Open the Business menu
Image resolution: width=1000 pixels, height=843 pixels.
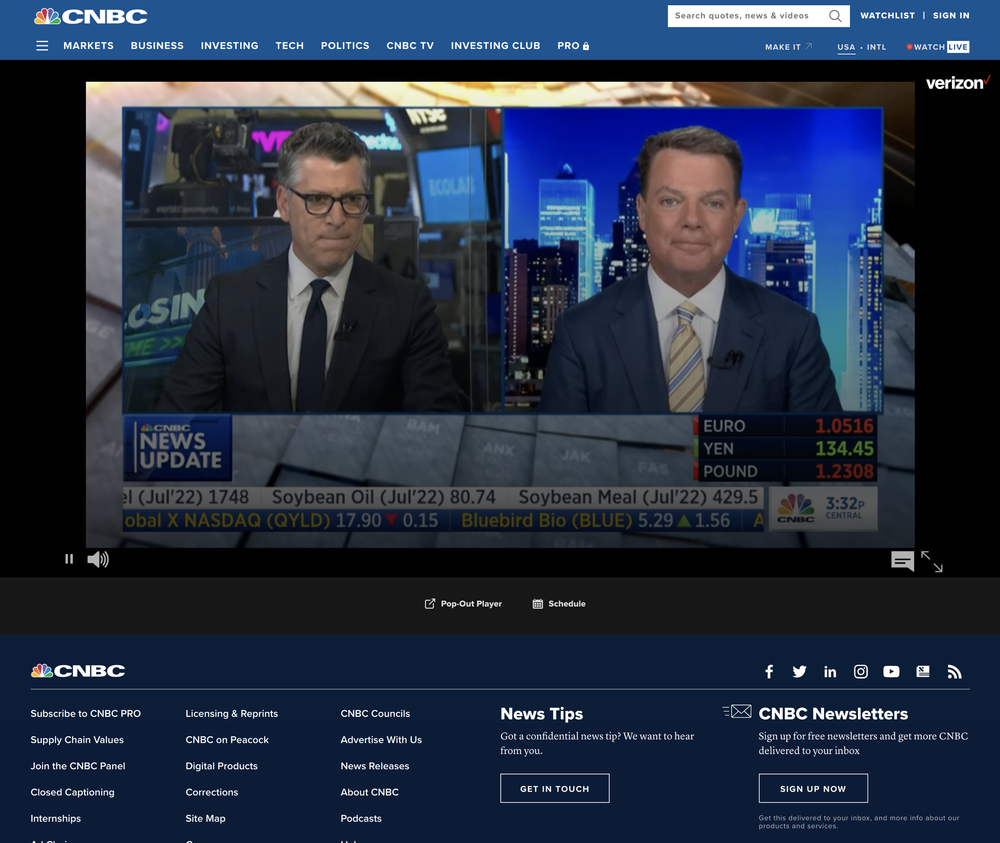157,46
